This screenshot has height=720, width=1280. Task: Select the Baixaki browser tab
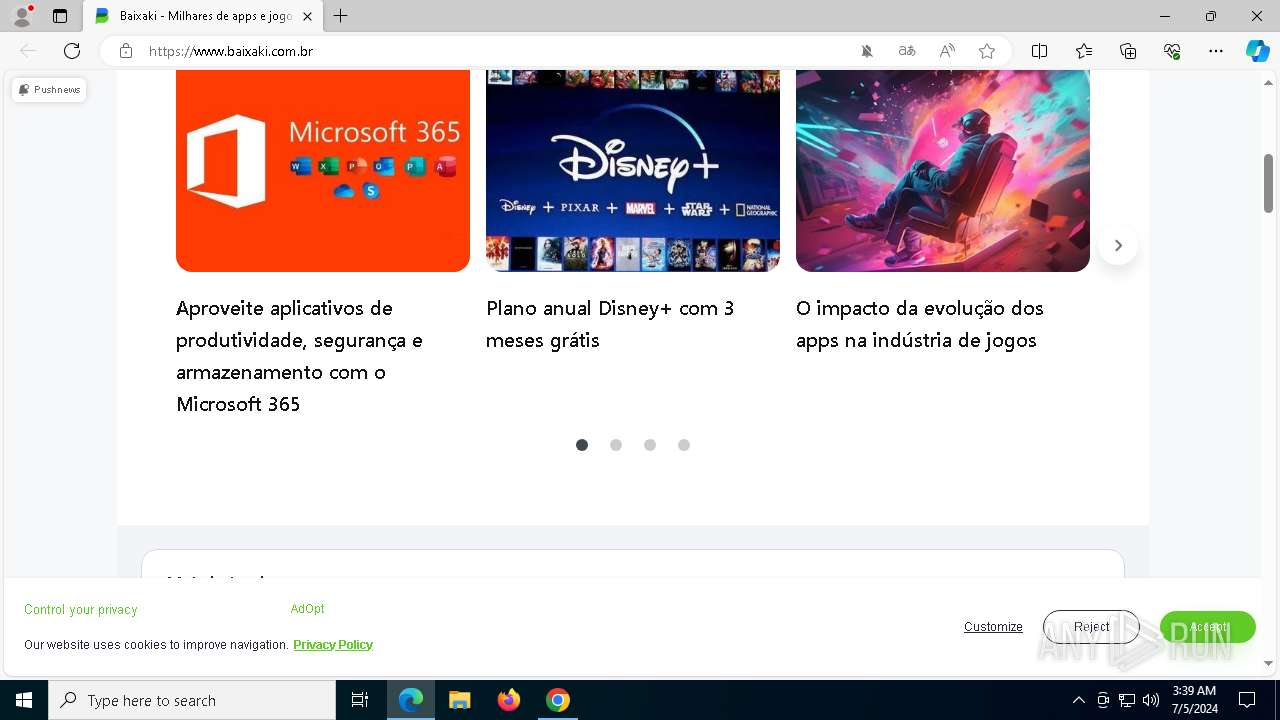[203, 16]
